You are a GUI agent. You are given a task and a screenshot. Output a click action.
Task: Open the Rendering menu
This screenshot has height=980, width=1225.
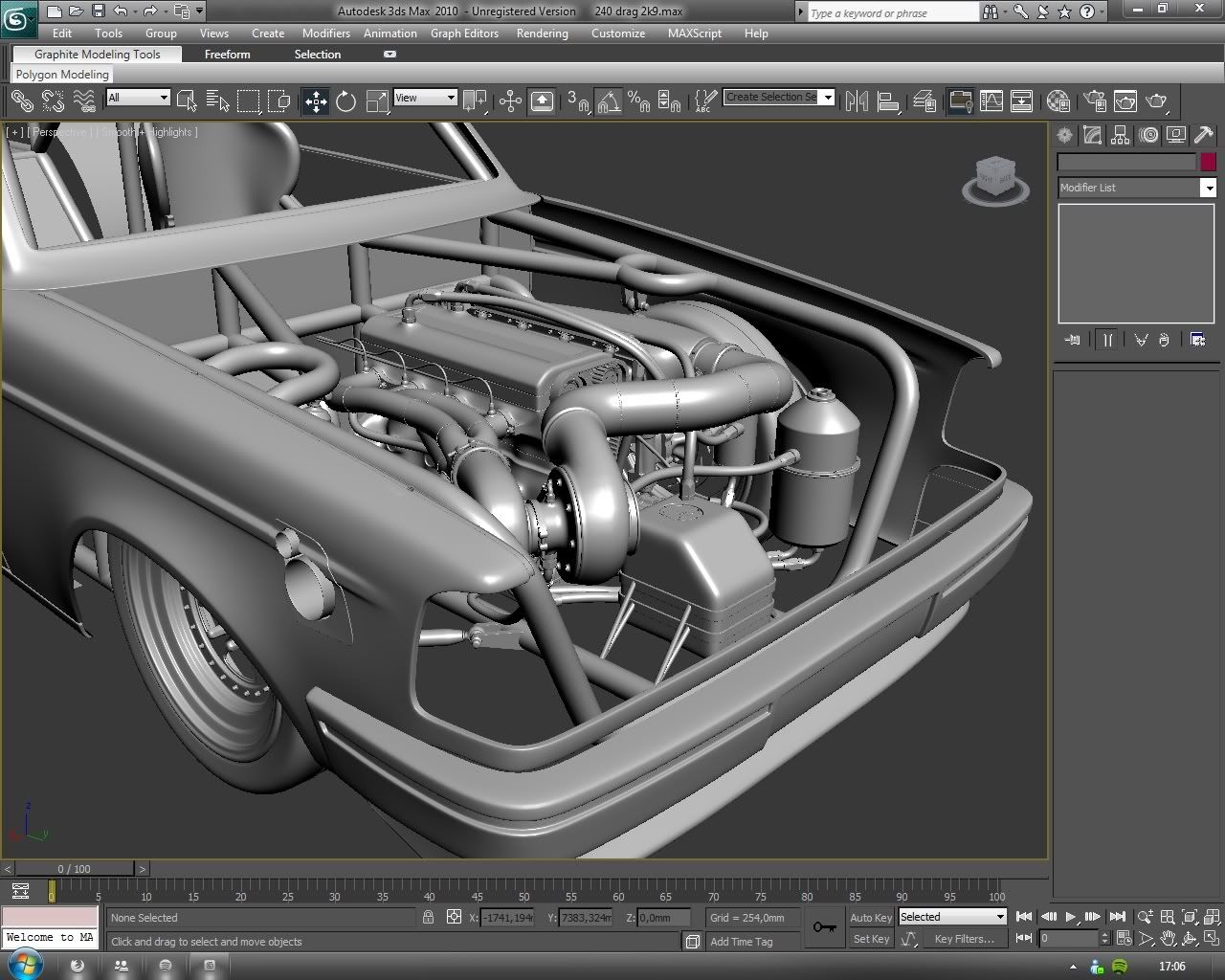point(542,33)
